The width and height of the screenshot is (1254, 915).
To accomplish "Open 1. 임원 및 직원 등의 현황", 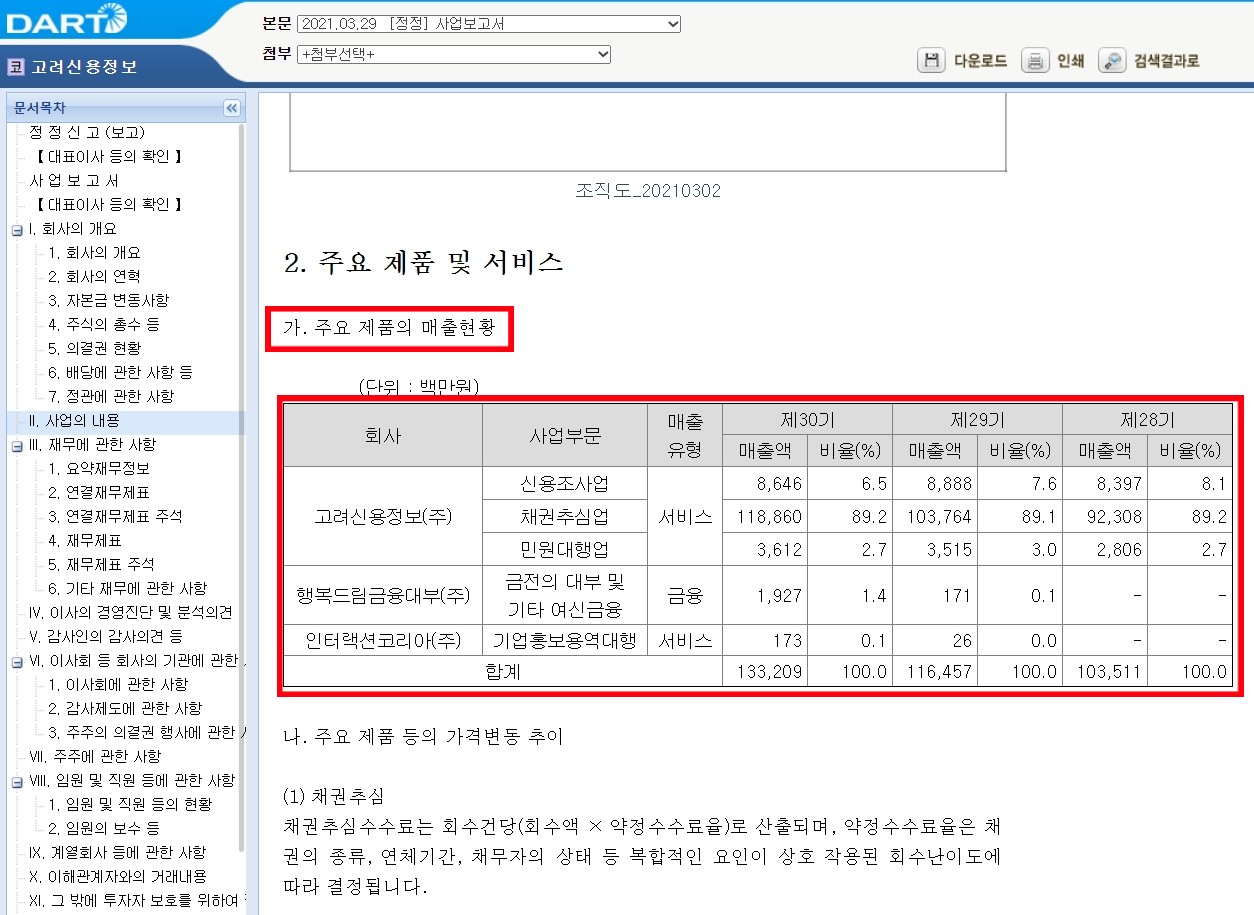I will (x=129, y=804).
